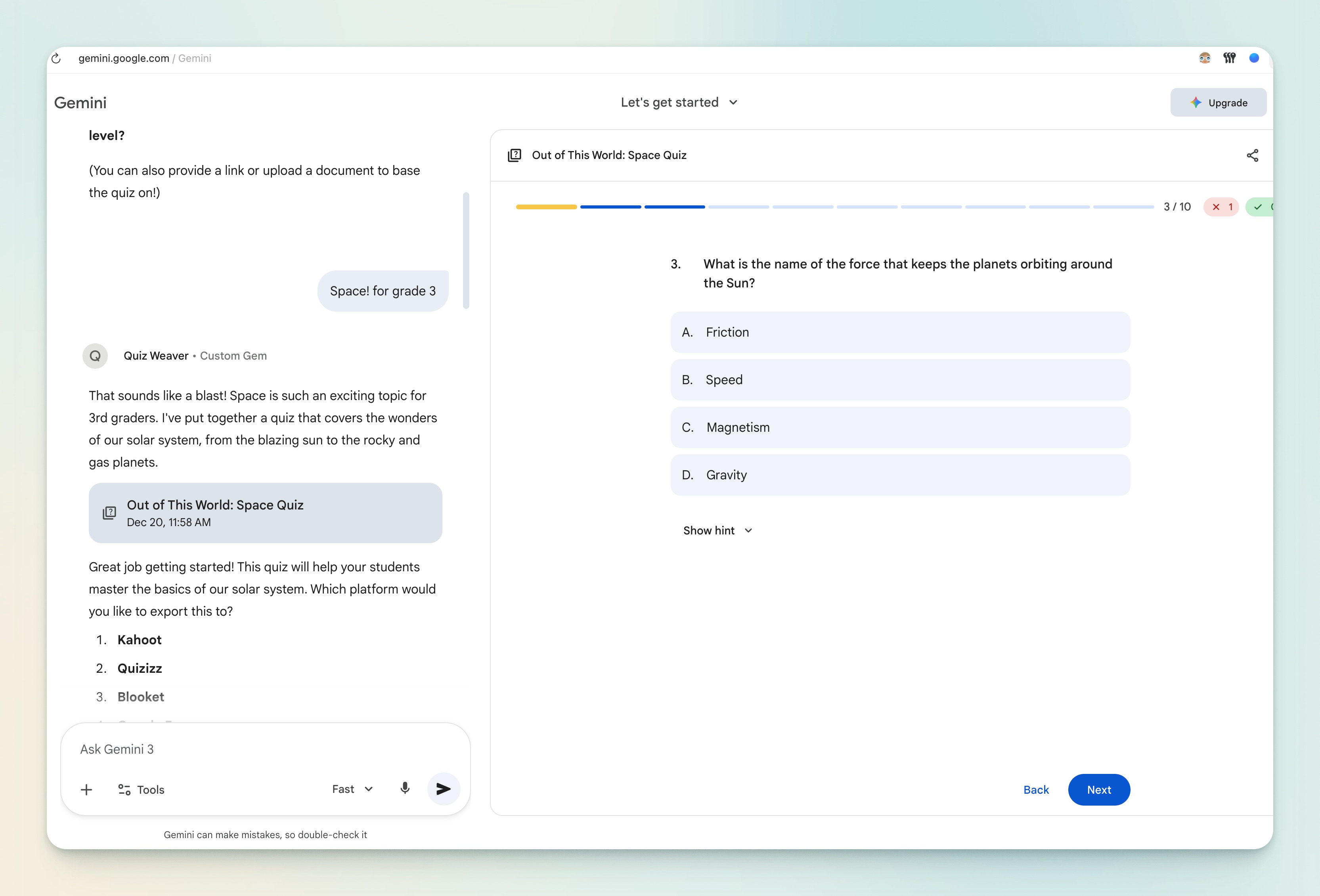Click the Back link

click(1035, 790)
